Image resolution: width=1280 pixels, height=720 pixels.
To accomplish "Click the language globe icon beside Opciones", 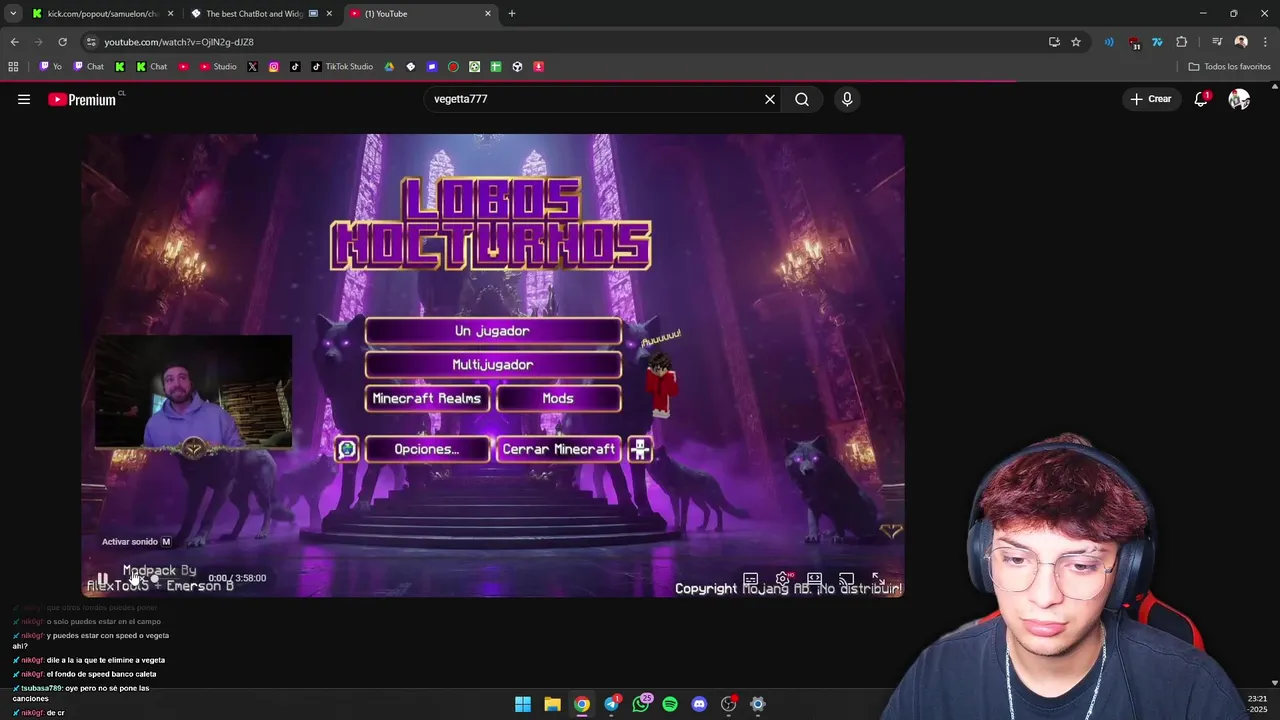I will (x=346, y=449).
